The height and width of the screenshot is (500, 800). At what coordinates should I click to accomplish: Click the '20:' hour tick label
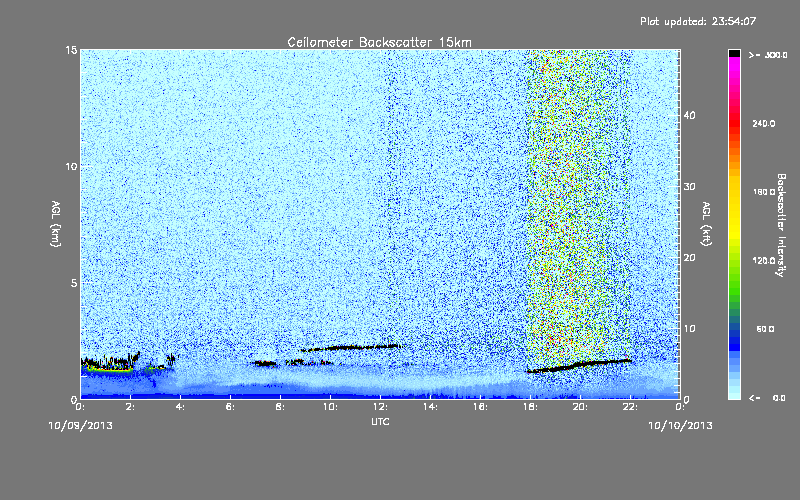click(x=580, y=407)
